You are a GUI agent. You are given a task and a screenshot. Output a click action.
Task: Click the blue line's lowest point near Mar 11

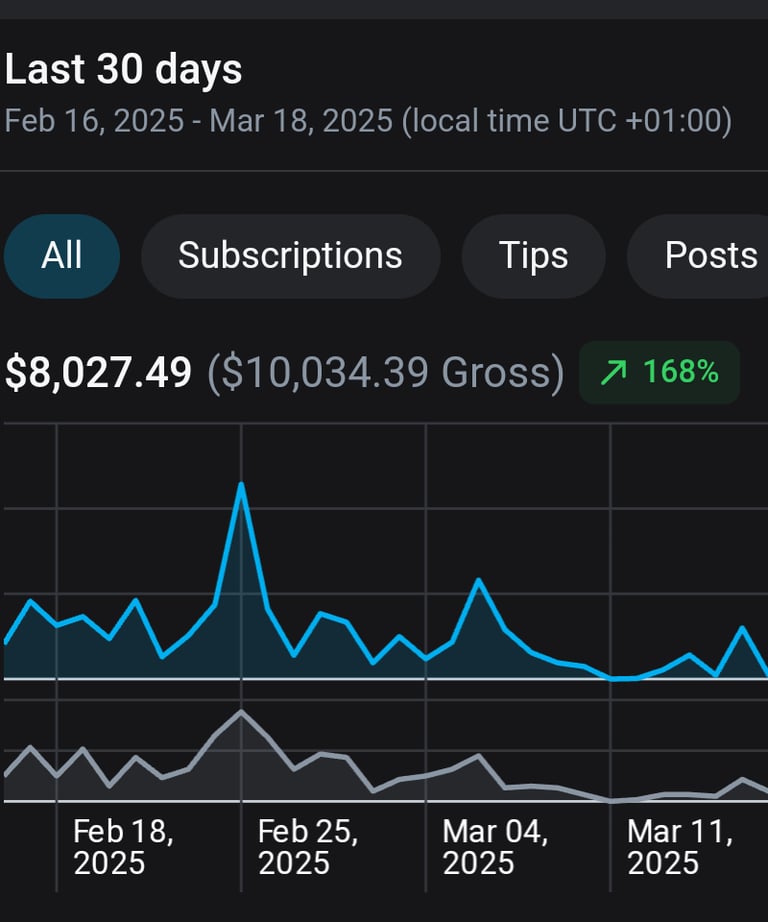(614, 678)
